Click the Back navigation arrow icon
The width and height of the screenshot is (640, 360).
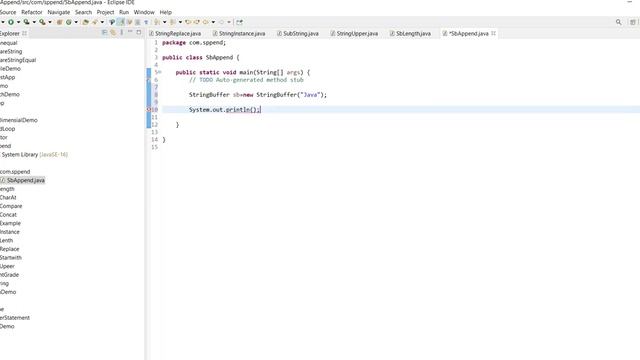(x=205, y=22)
